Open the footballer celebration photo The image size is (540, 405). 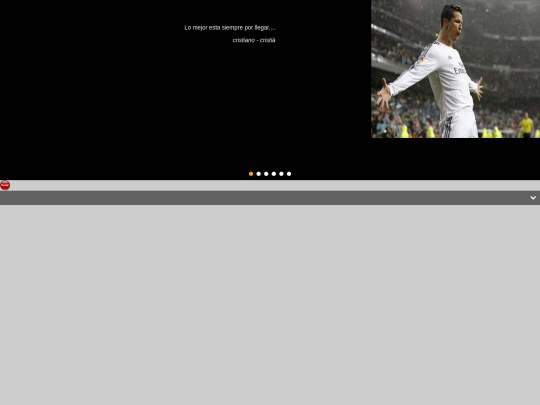(455, 69)
